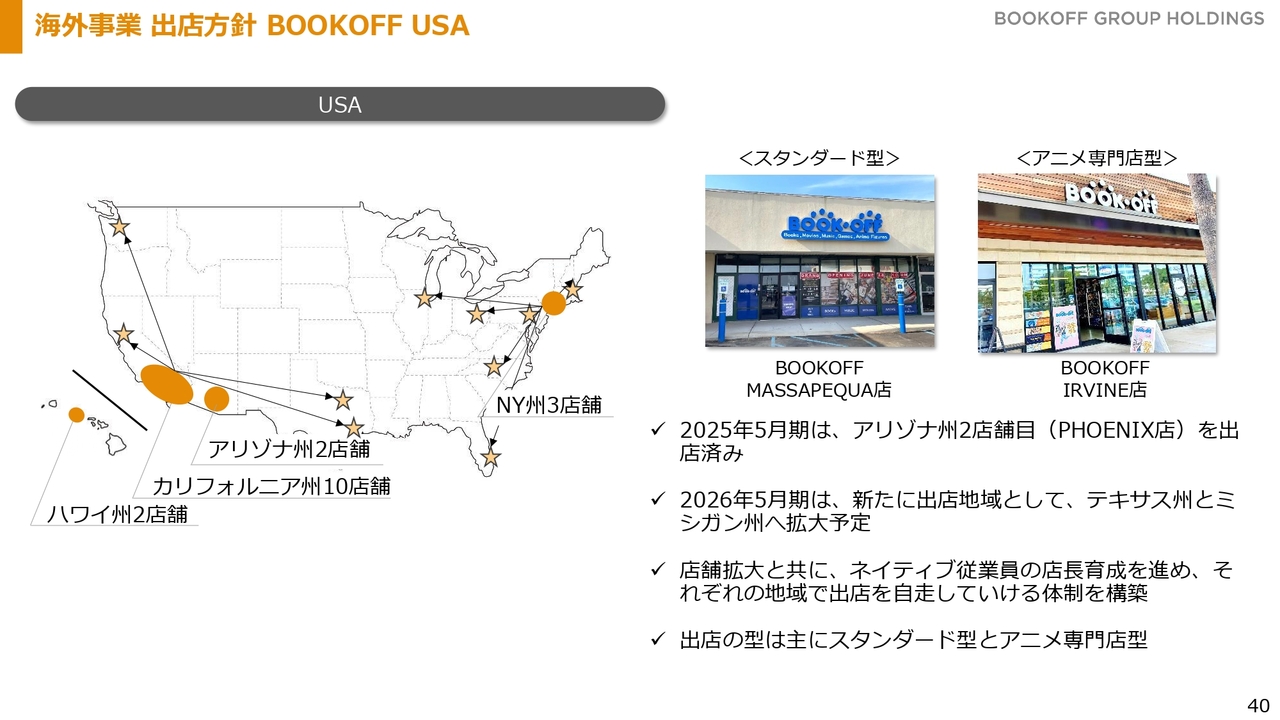1280x720 pixels.
Task: Click the <アニメ専門店型> heading
Action: tap(1097, 158)
